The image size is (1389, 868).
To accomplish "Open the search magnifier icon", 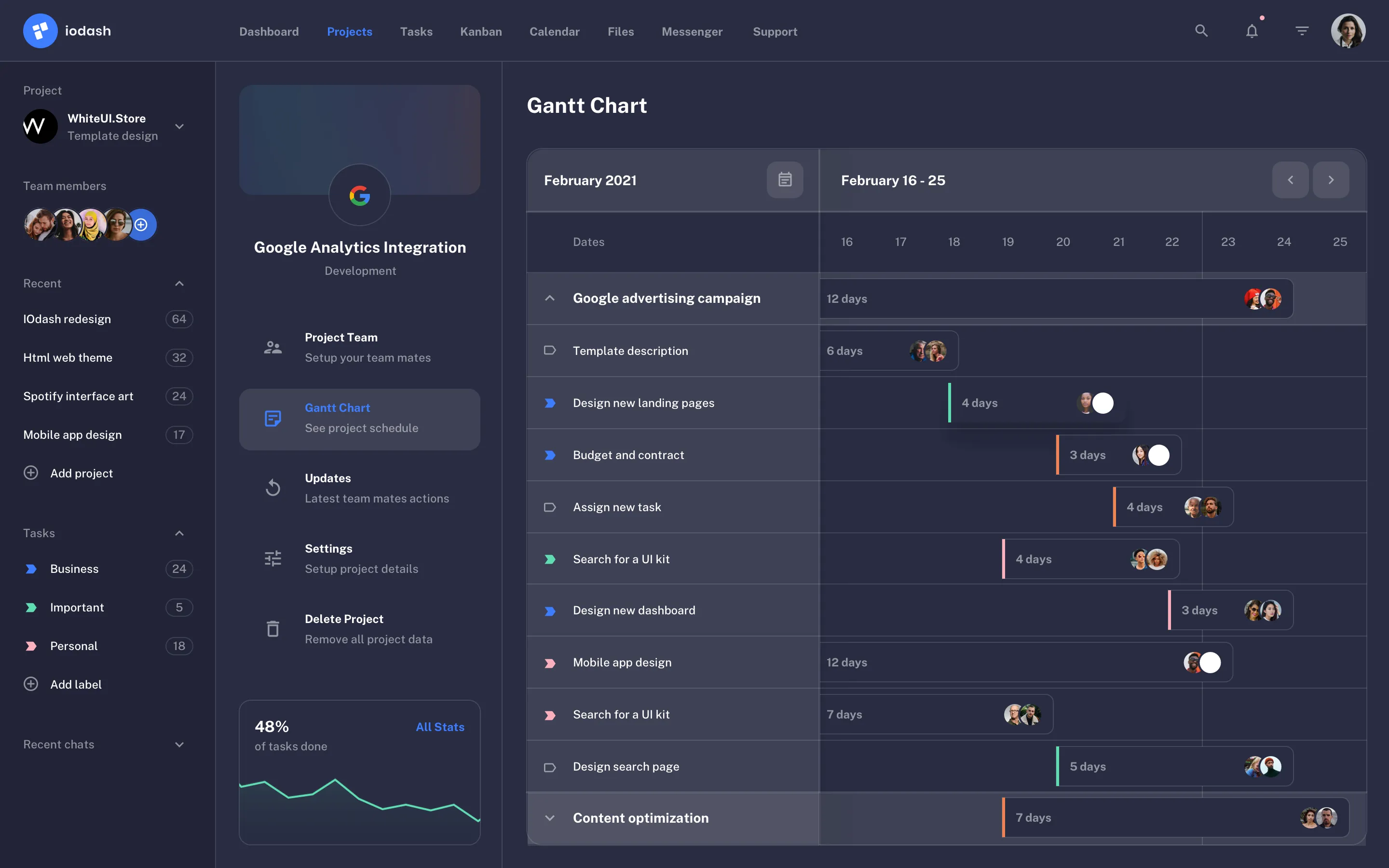I will tap(1202, 30).
